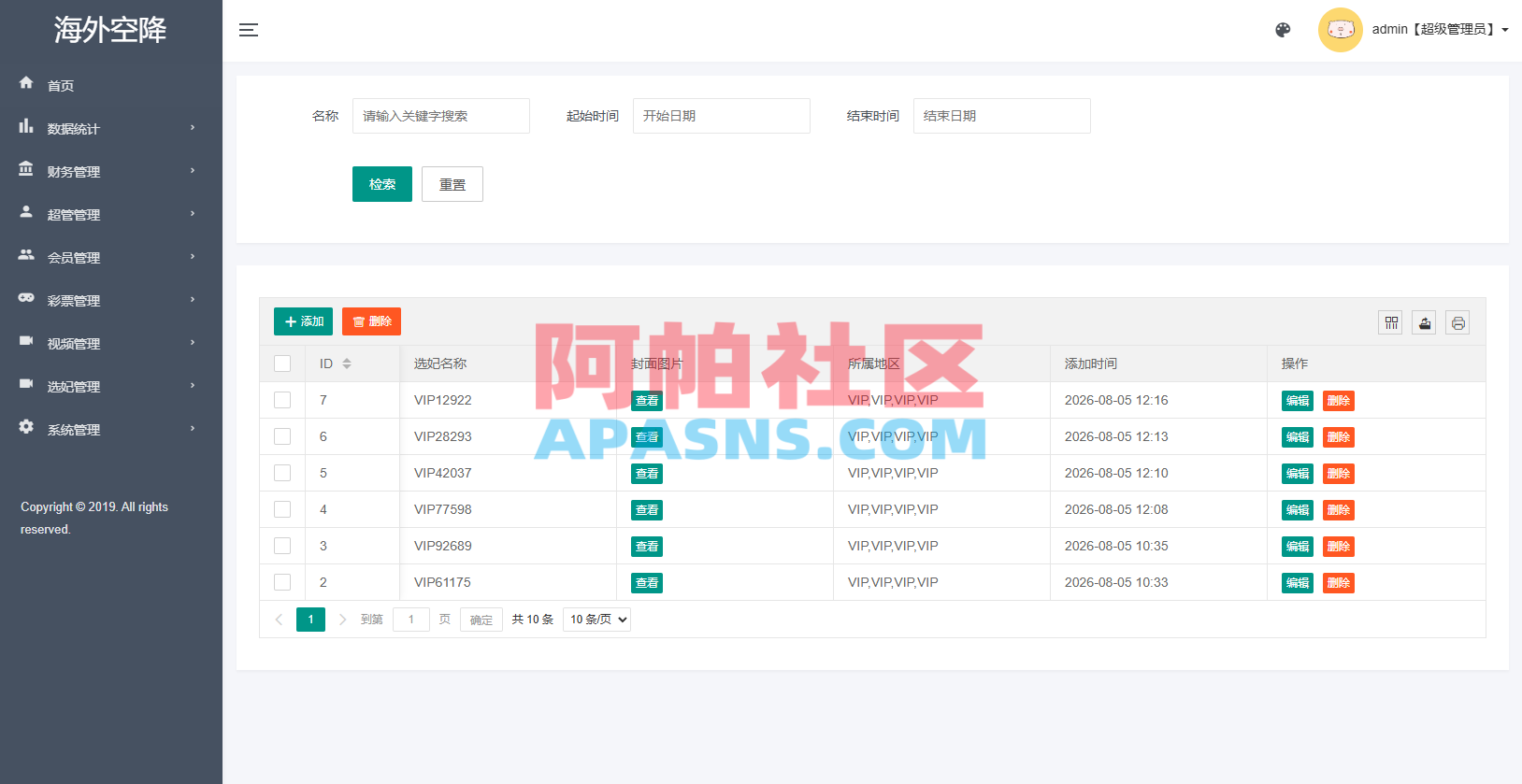Screen dimensions: 1522x784
Task: Click the gear icon for 系统管理
Action: point(26,427)
